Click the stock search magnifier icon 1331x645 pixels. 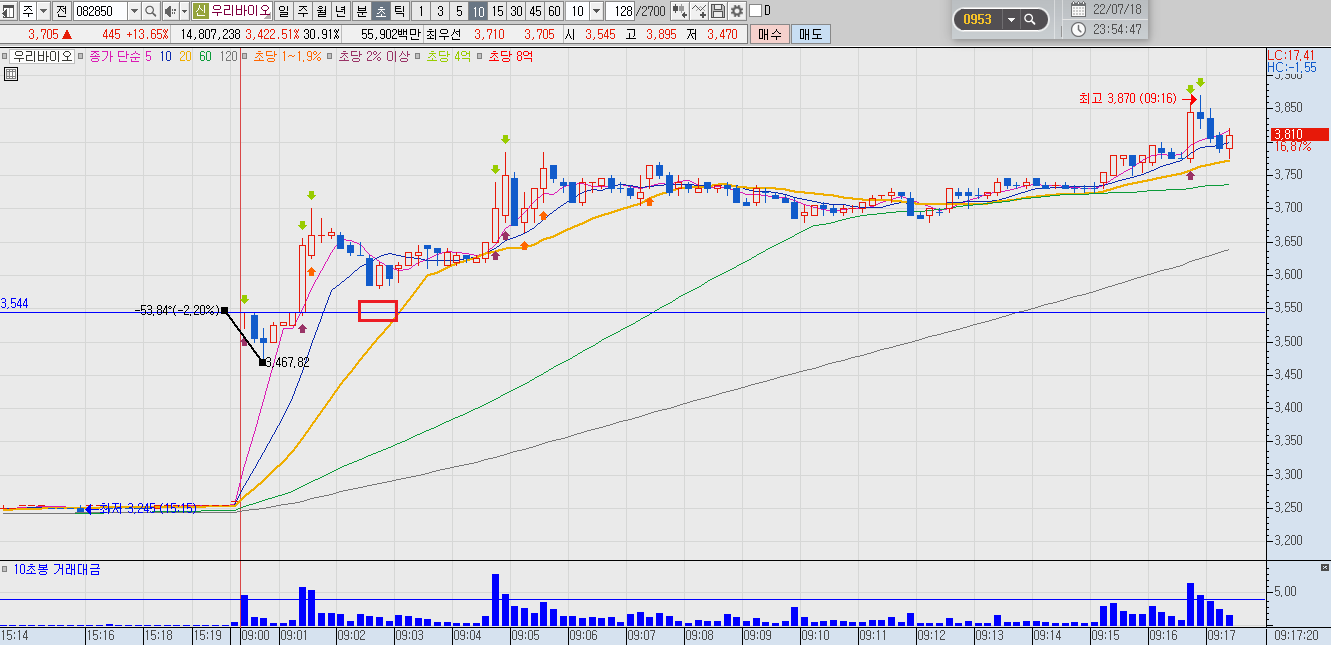tap(151, 11)
